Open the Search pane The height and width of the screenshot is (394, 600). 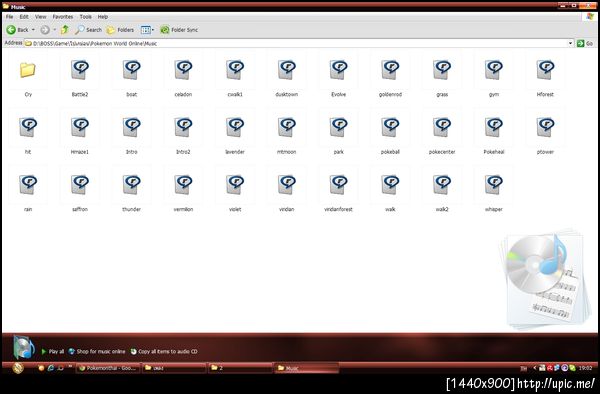[x=88, y=30]
